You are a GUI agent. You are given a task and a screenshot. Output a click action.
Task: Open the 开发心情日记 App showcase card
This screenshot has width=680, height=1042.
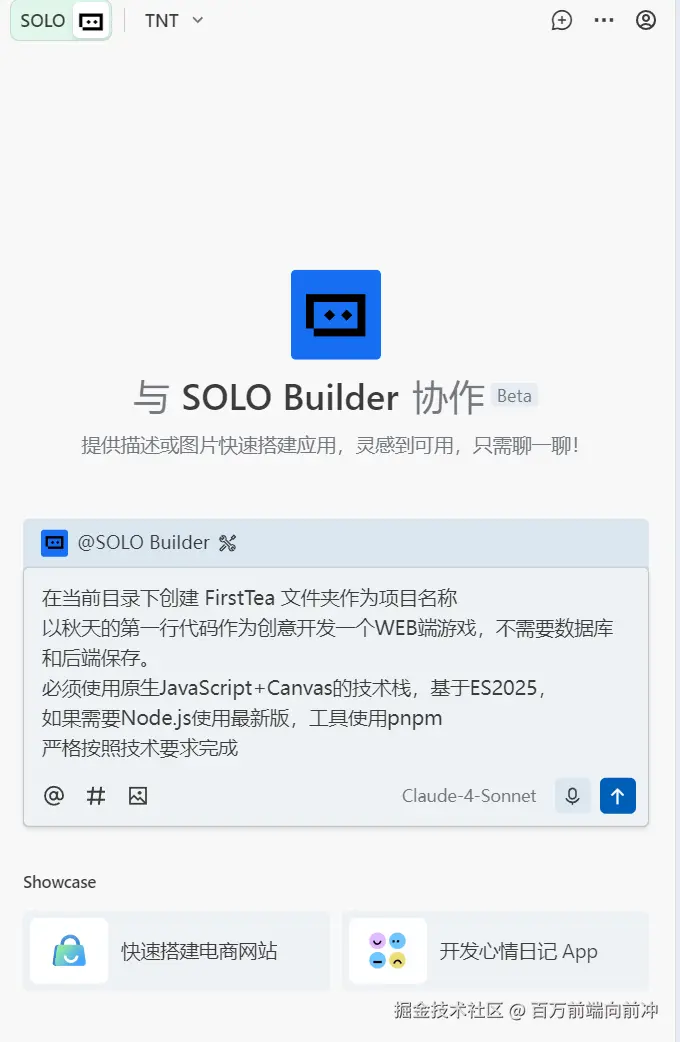(x=495, y=951)
